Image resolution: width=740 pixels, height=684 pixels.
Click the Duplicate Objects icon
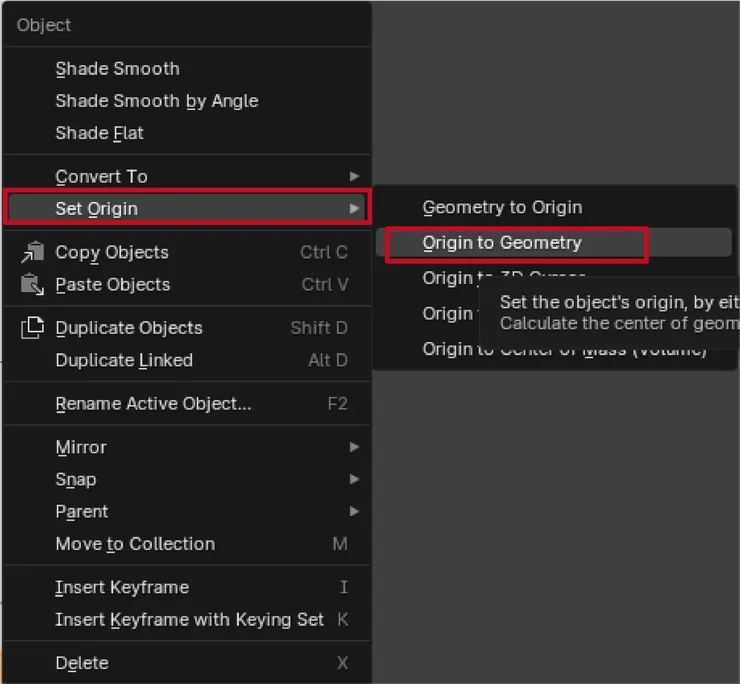click(33, 327)
